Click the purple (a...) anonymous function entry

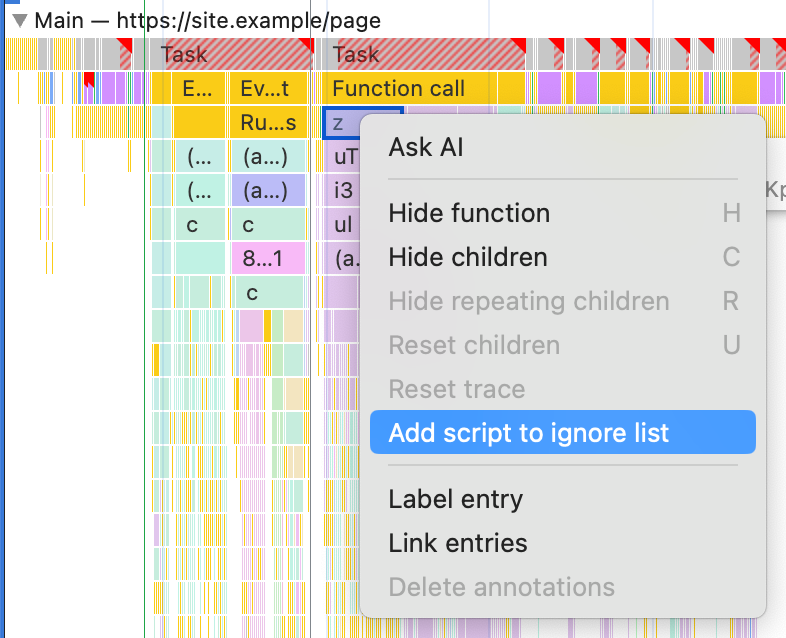pyautogui.click(x=266, y=190)
